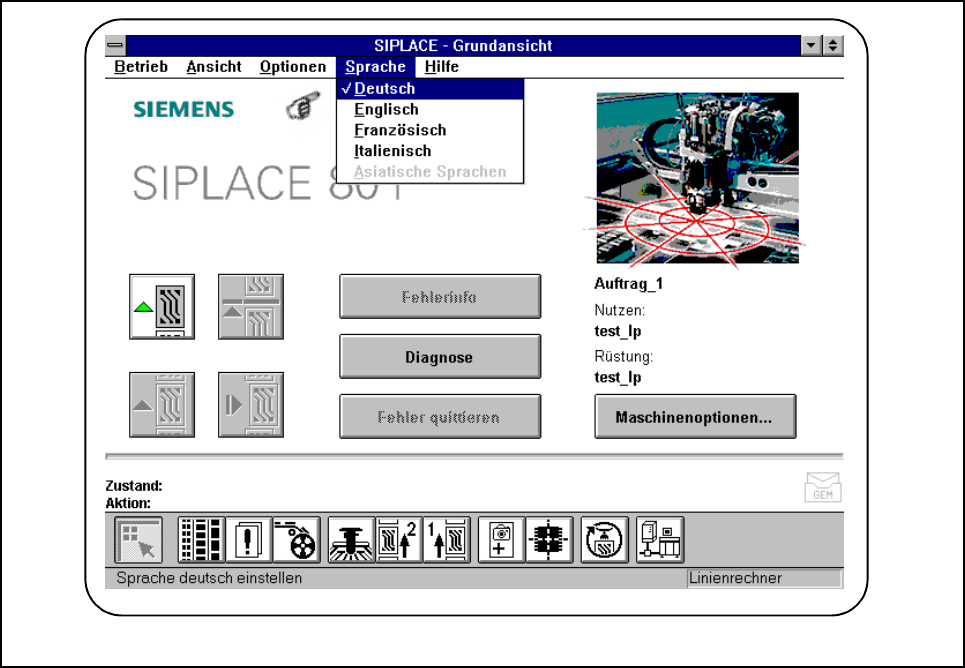Viewport: 965px width, 668px height.
Task: Click the Rüstung: label
Action: [623, 356]
